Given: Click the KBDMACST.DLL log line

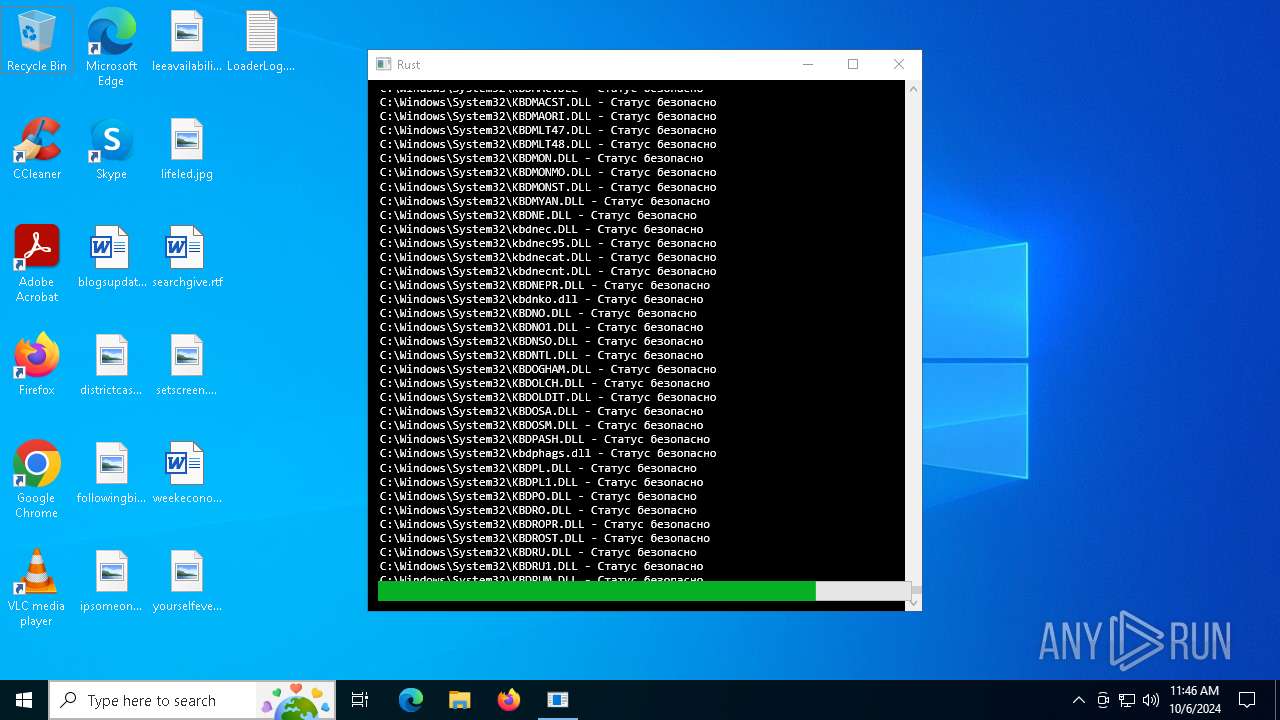Looking at the screenshot, I should pos(548,102).
